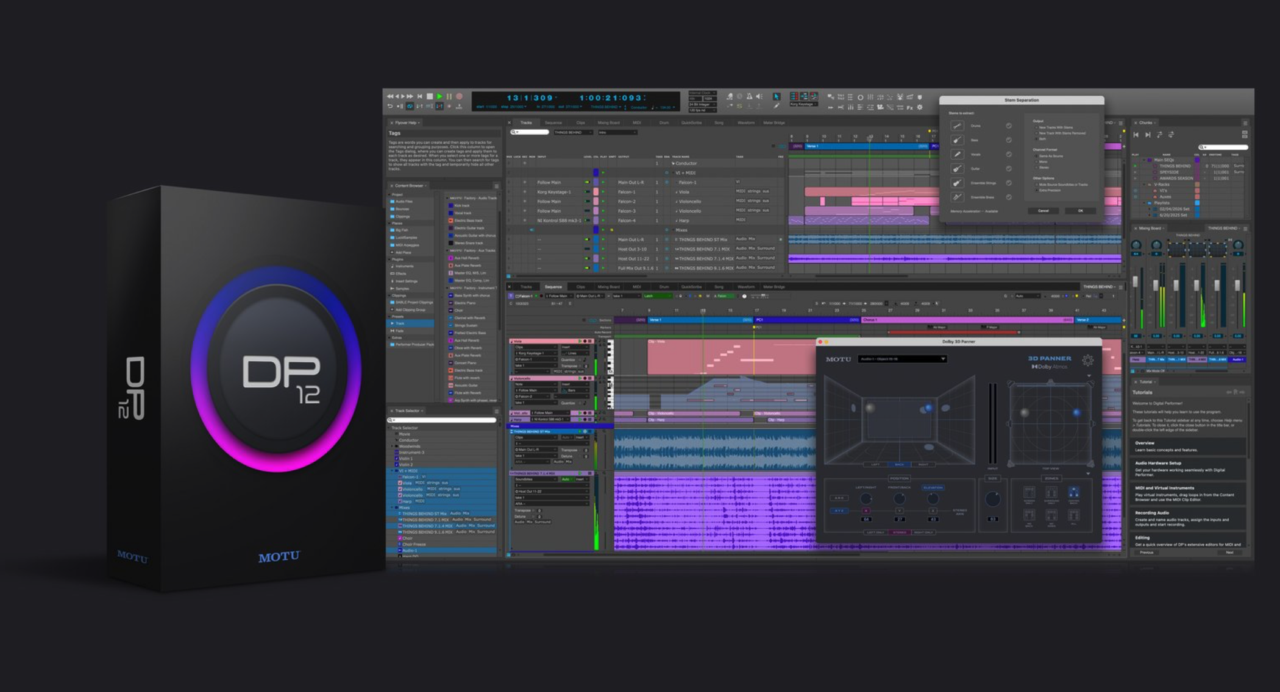Click the Stop button in the transport

(430, 96)
